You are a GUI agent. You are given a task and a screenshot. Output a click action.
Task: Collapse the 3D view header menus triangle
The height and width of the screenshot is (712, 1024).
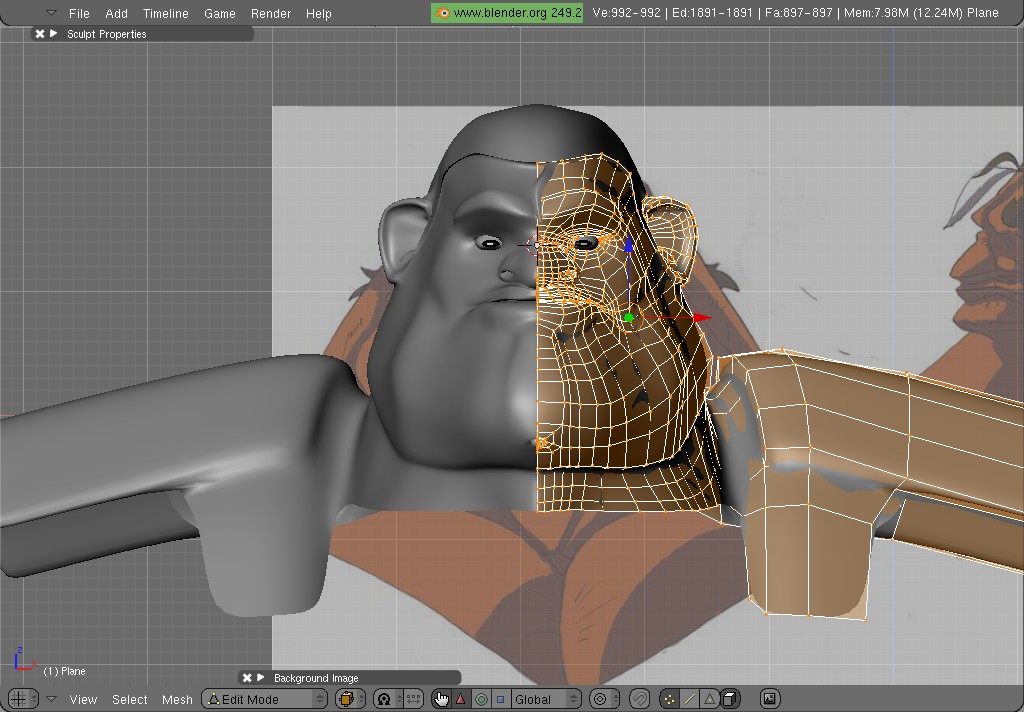tap(51, 698)
